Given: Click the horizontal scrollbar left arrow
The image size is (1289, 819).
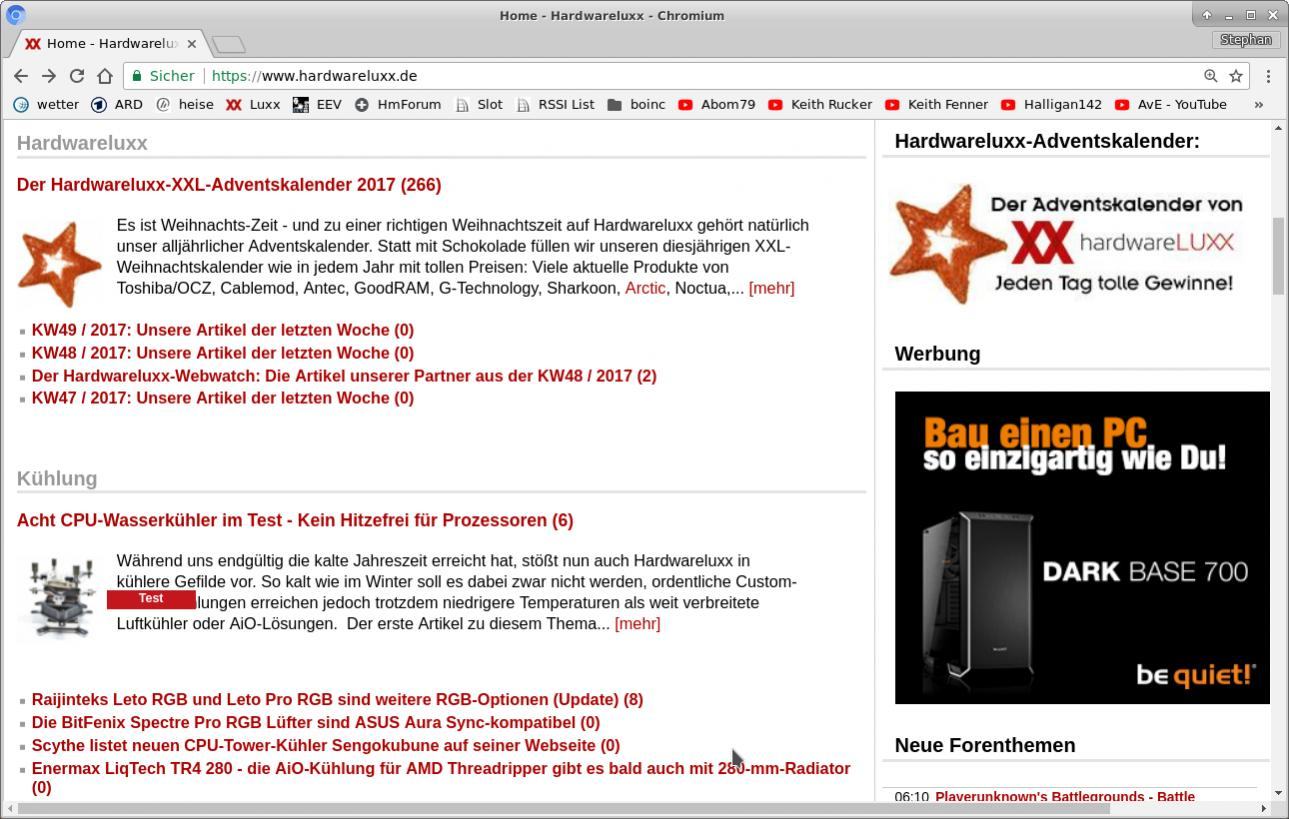Looking at the screenshot, I should pyautogui.click(x=9, y=808).
